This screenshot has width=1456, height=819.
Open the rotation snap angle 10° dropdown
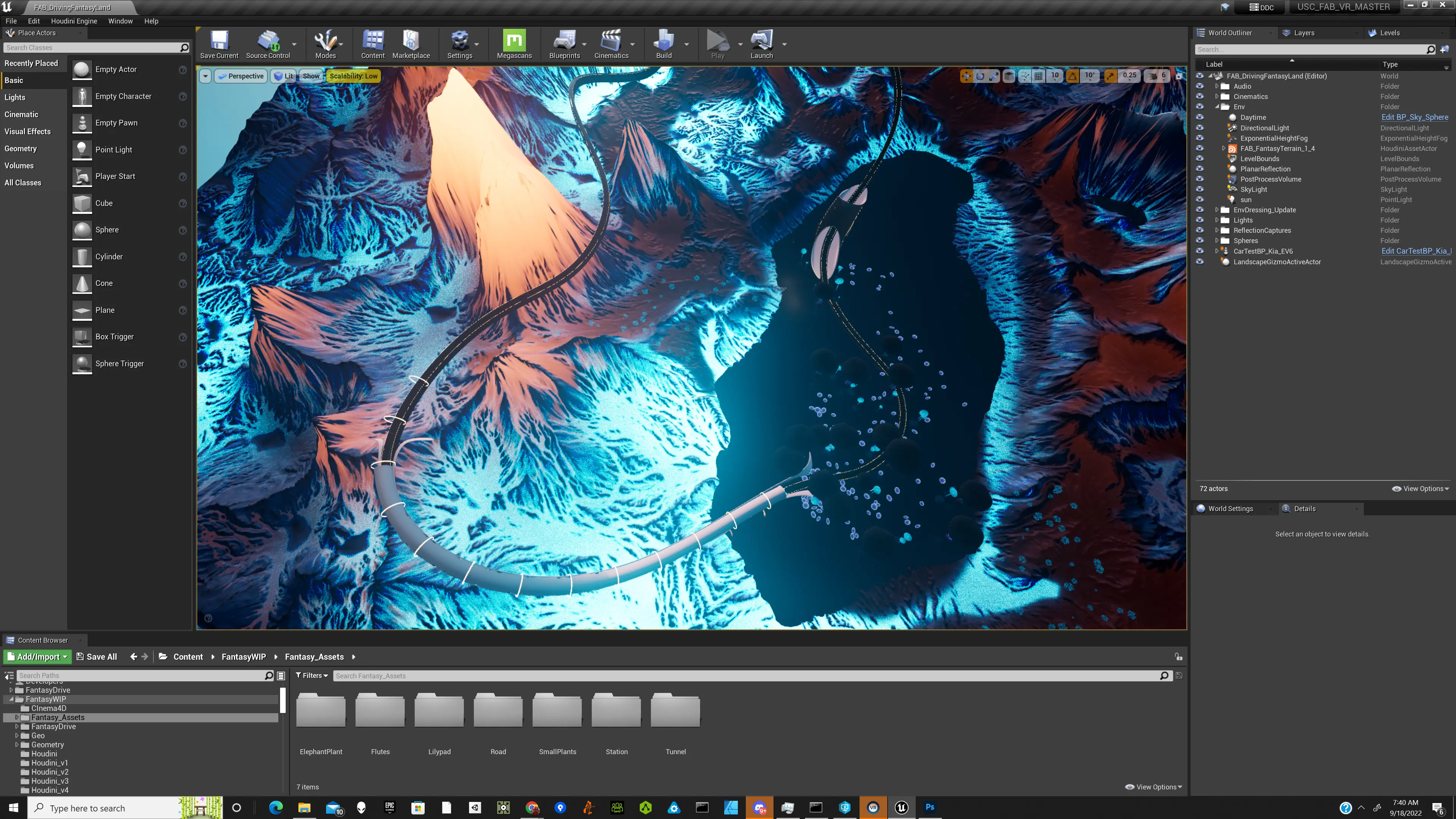click(1089, 76)
